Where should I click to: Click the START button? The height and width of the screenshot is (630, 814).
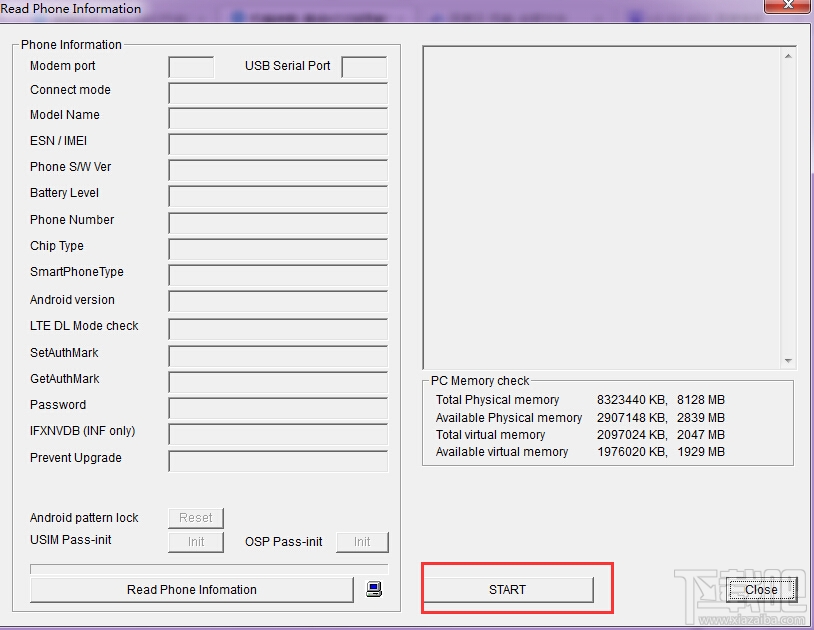508,590
